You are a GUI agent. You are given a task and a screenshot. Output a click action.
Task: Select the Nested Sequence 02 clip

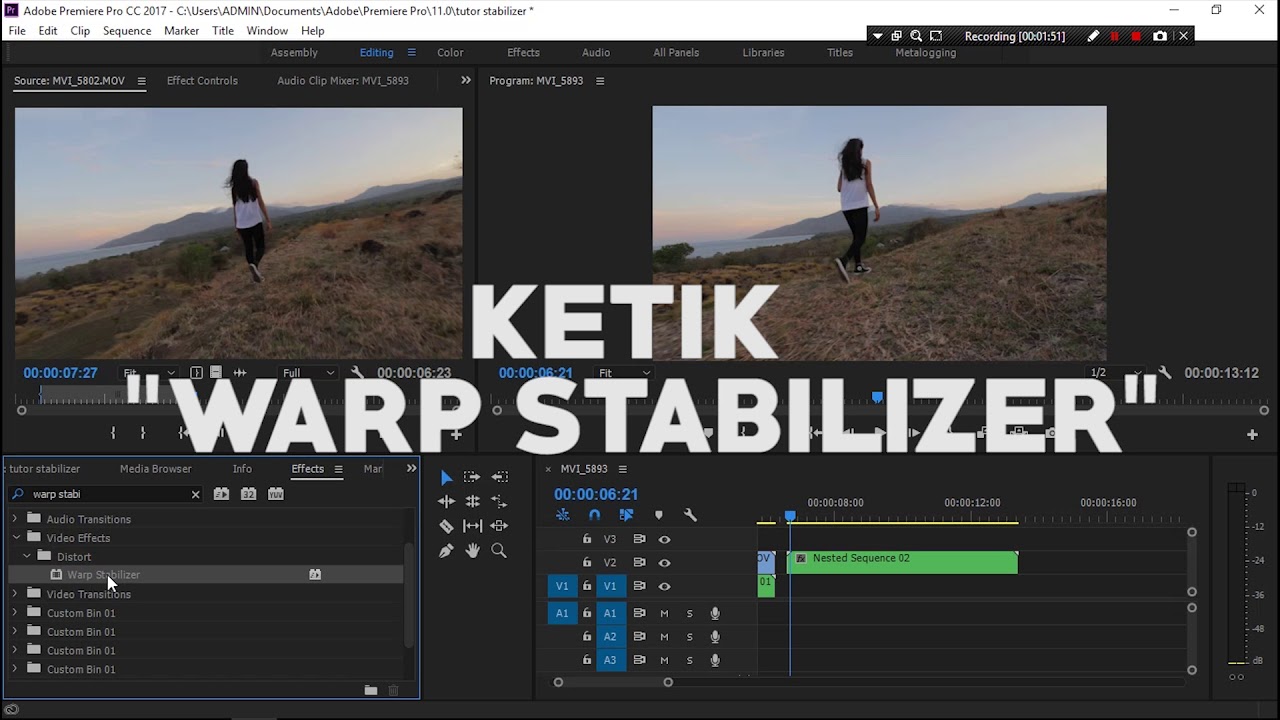click(x=902, y=562)
